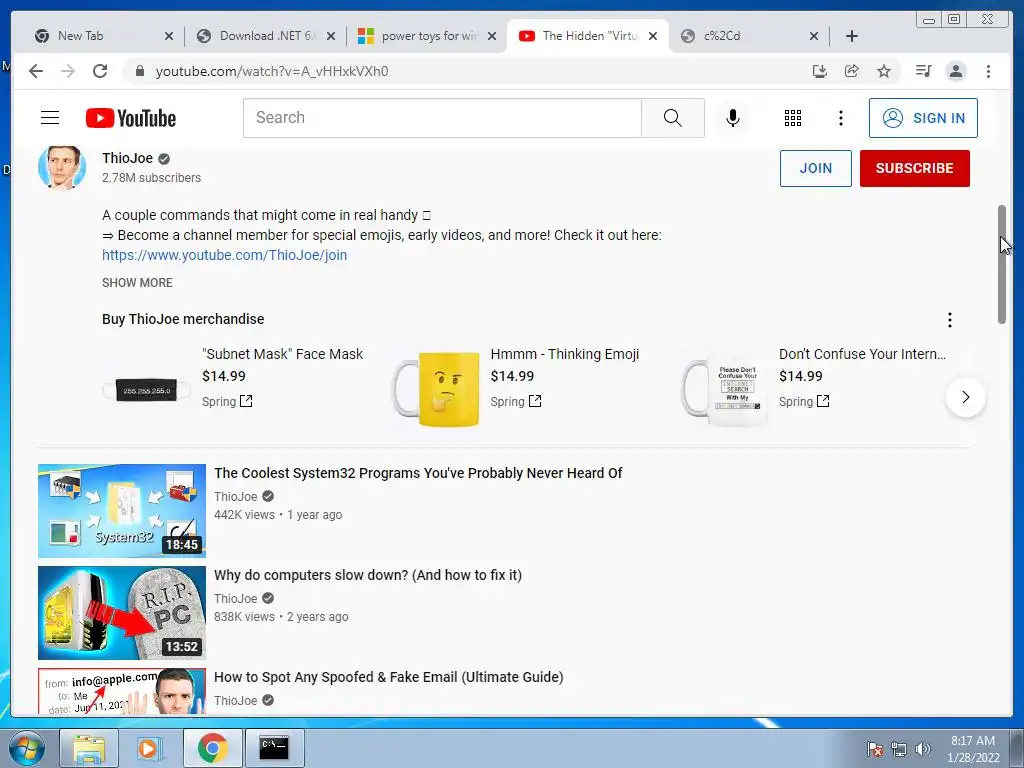
Task: Click the System32 video thumbnail
Action: pos(121,511)
